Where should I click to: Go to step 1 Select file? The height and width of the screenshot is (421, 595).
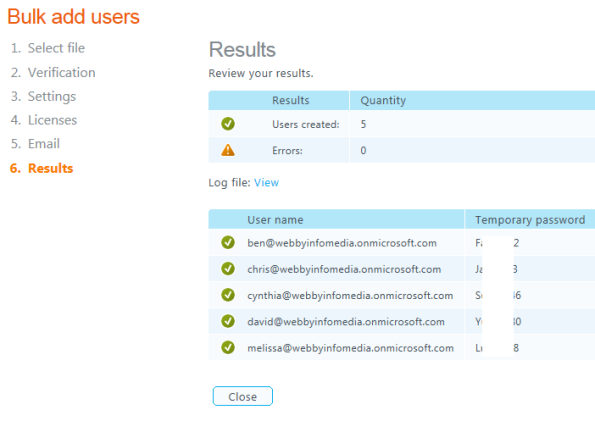pyautogui.click(x=48, y=48)
